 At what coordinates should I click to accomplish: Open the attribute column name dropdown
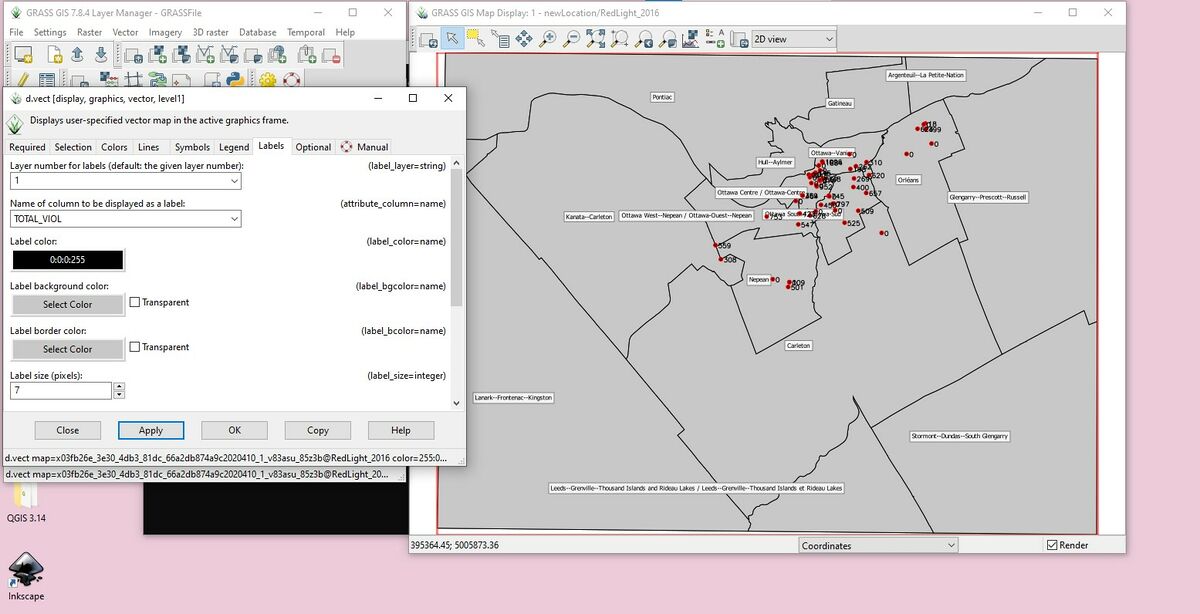pos(232,218)
